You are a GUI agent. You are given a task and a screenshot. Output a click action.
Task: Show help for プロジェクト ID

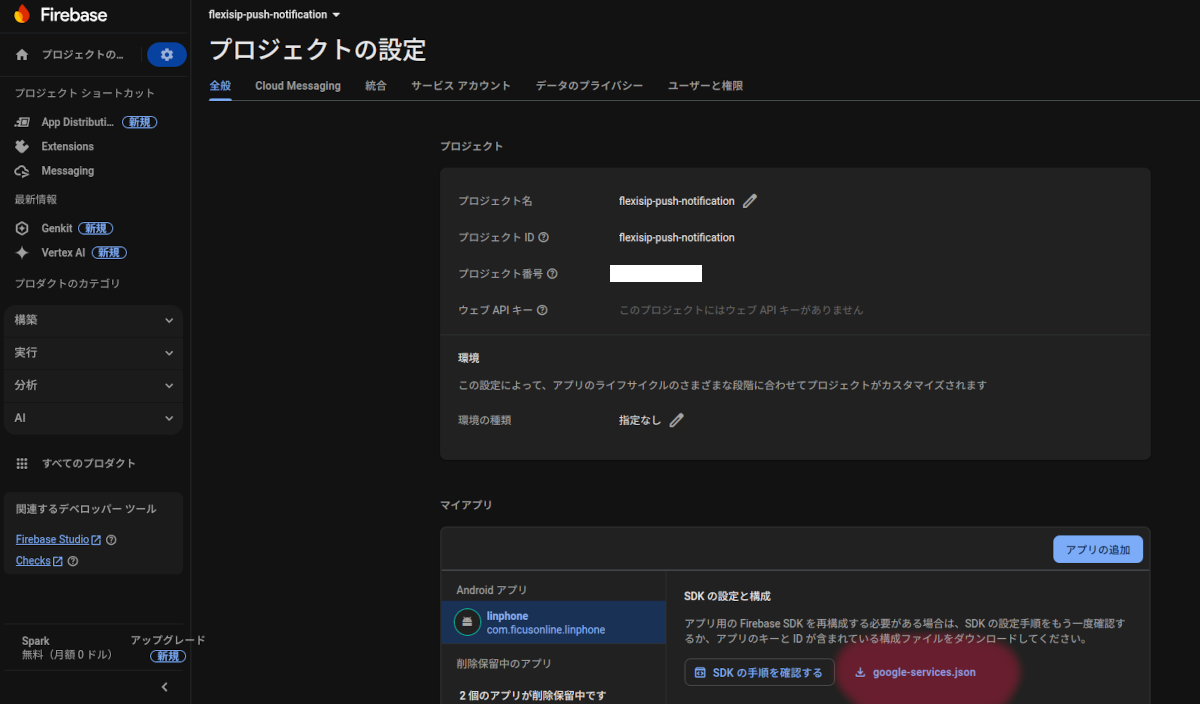click(544, 238)
